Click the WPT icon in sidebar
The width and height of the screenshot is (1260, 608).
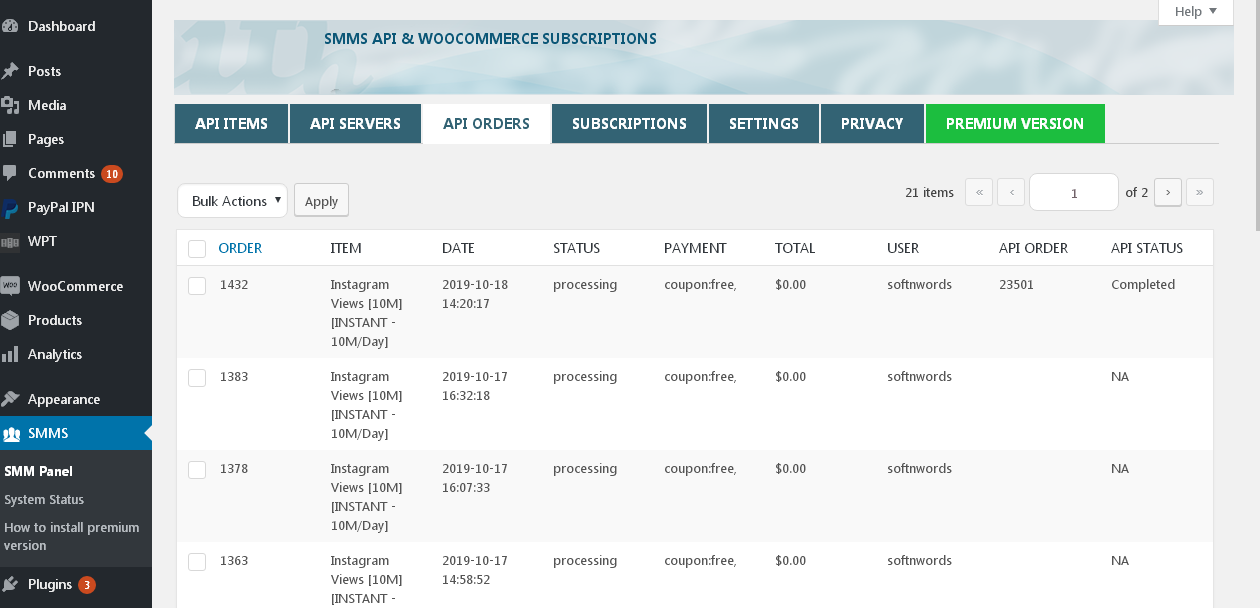(10, 241)
